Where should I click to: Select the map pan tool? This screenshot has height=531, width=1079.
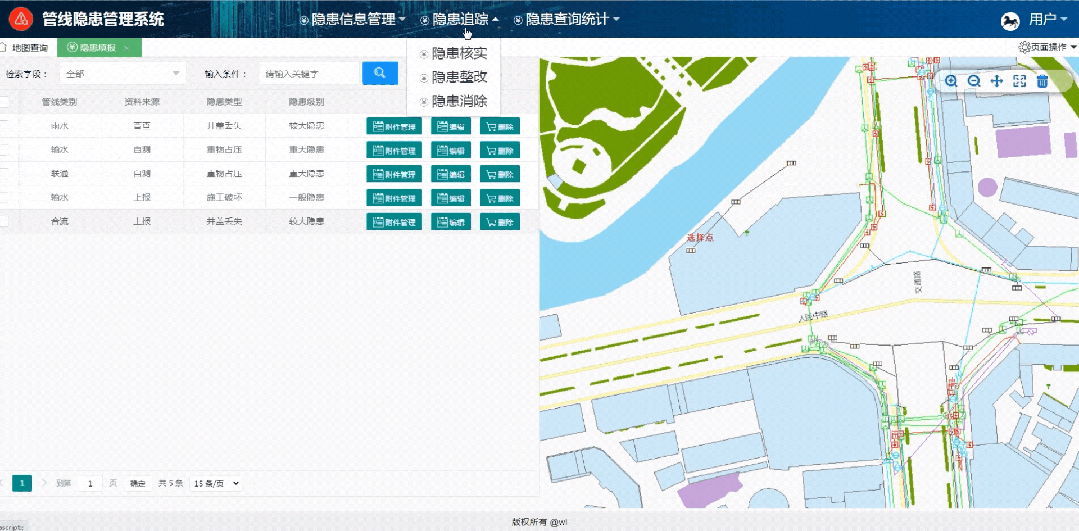click(997, 81)
